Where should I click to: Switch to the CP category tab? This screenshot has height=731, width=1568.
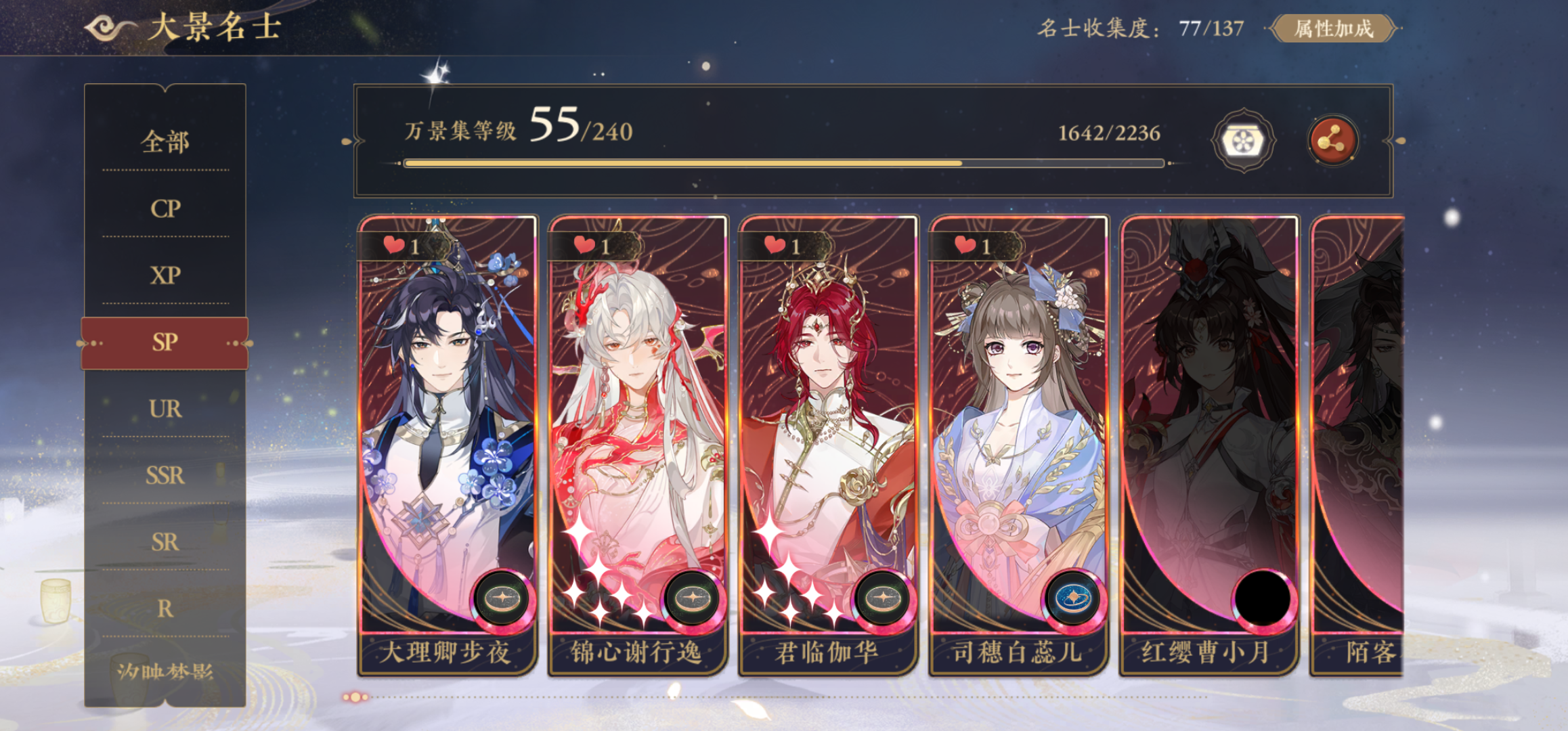165,208
